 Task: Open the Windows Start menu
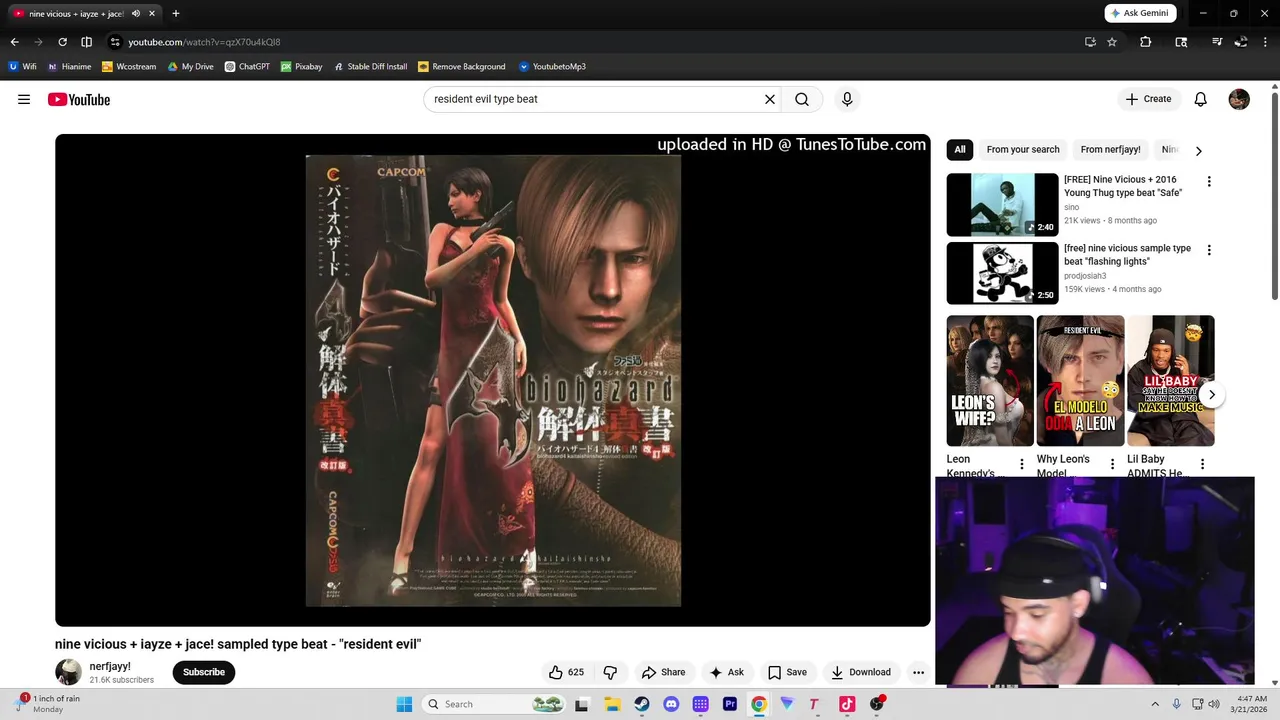click(404, 704)
